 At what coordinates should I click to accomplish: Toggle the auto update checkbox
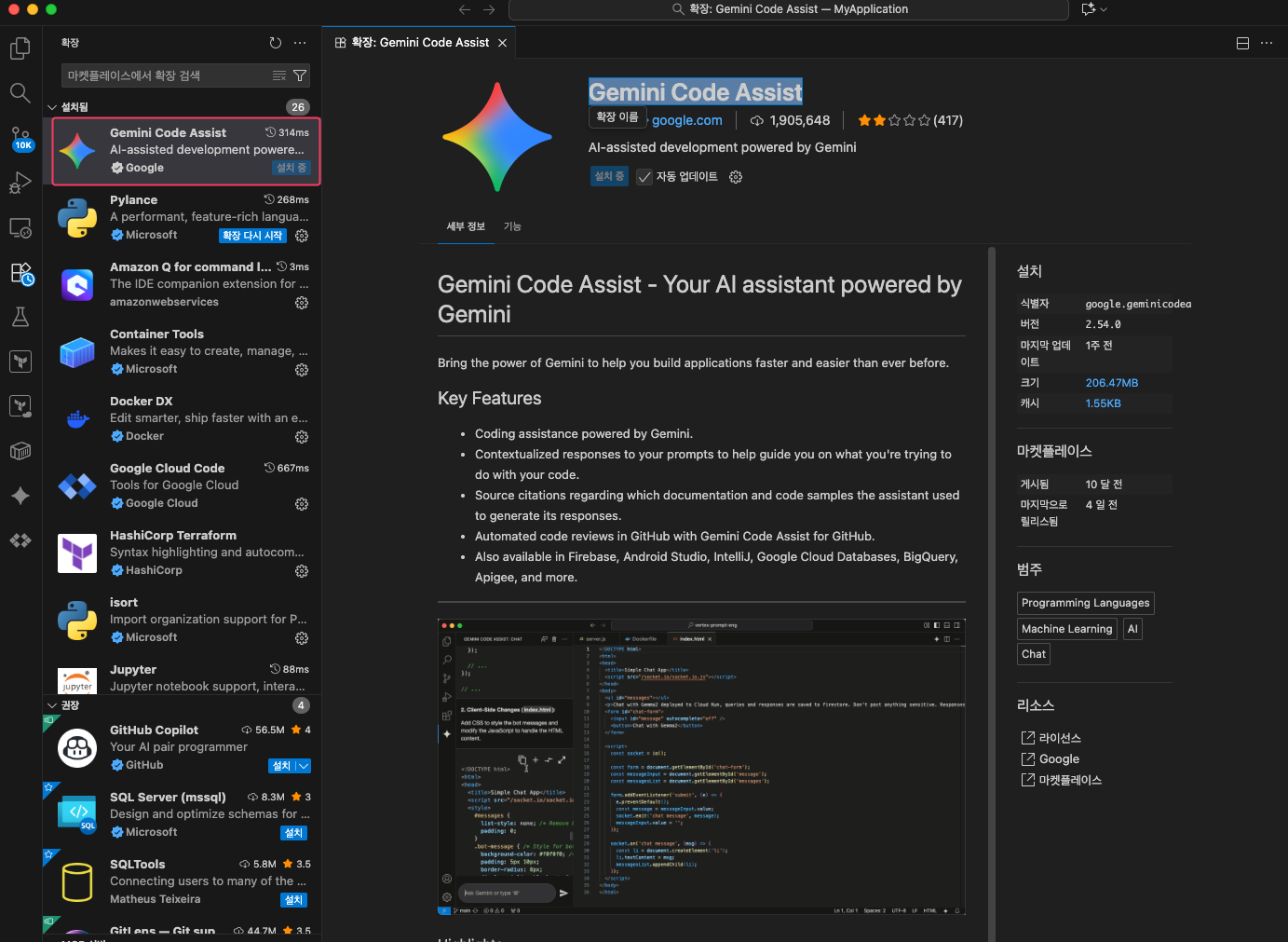click(644, 177)
